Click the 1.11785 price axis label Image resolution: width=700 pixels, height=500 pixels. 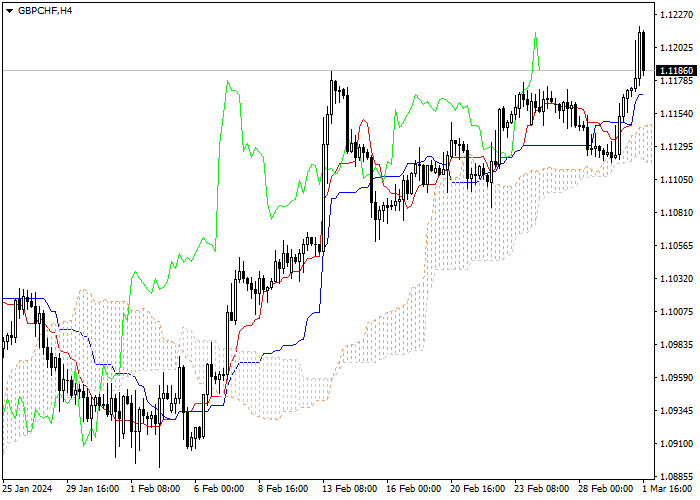(676, 81)
